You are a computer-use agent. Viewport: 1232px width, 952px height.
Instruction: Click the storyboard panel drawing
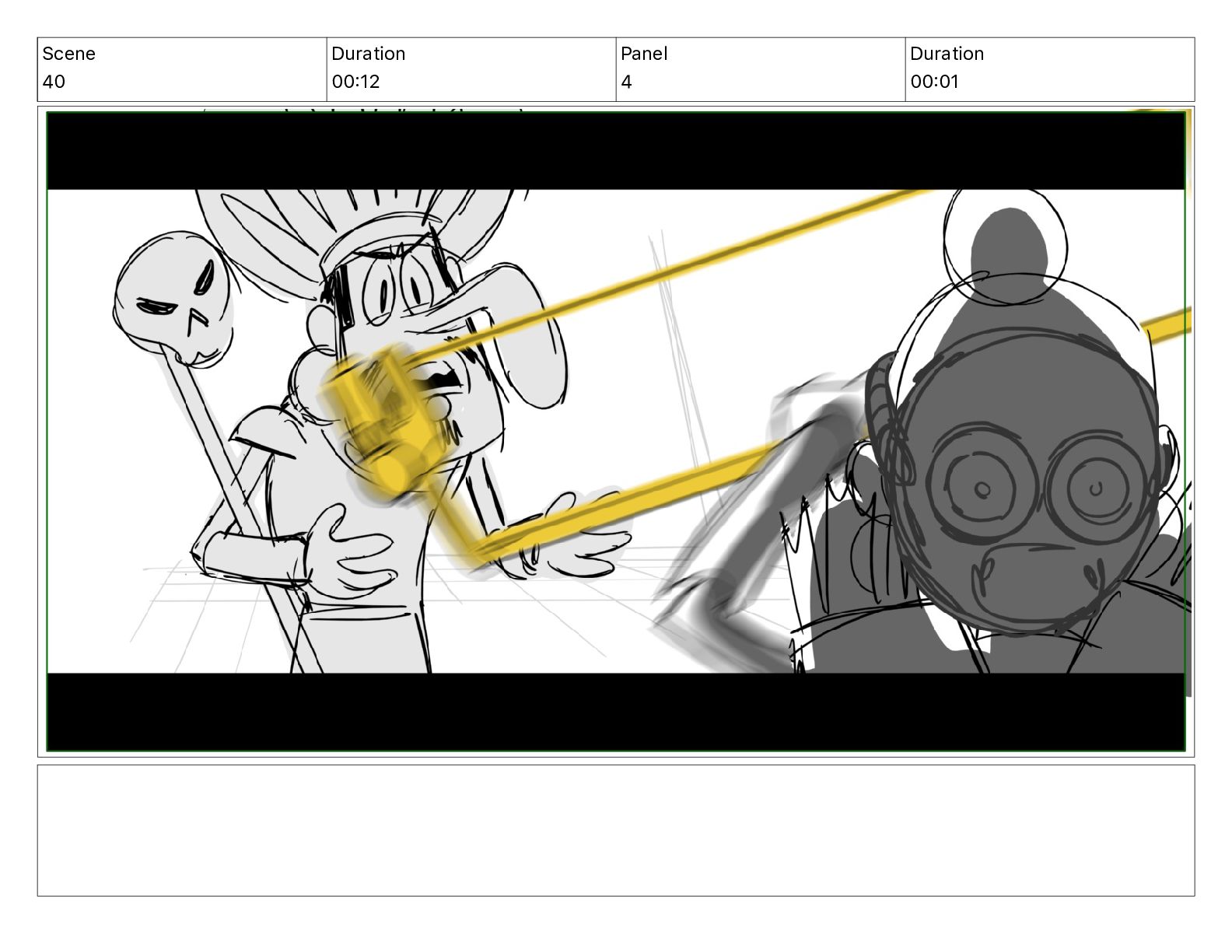click(616, 432)
